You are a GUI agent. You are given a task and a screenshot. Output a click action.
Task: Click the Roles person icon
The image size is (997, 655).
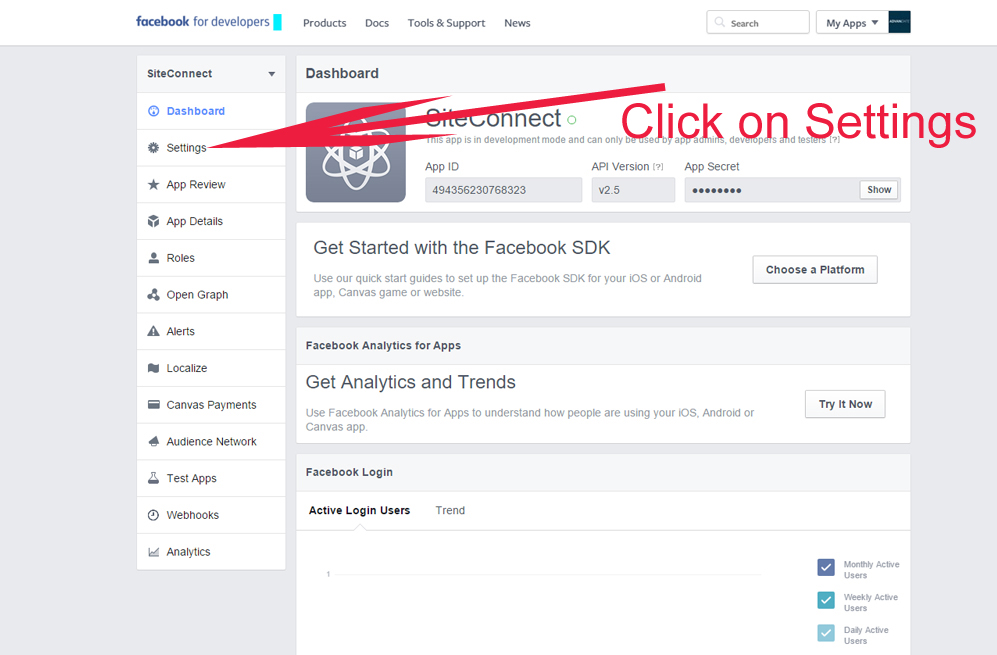(x=153, y=258)
